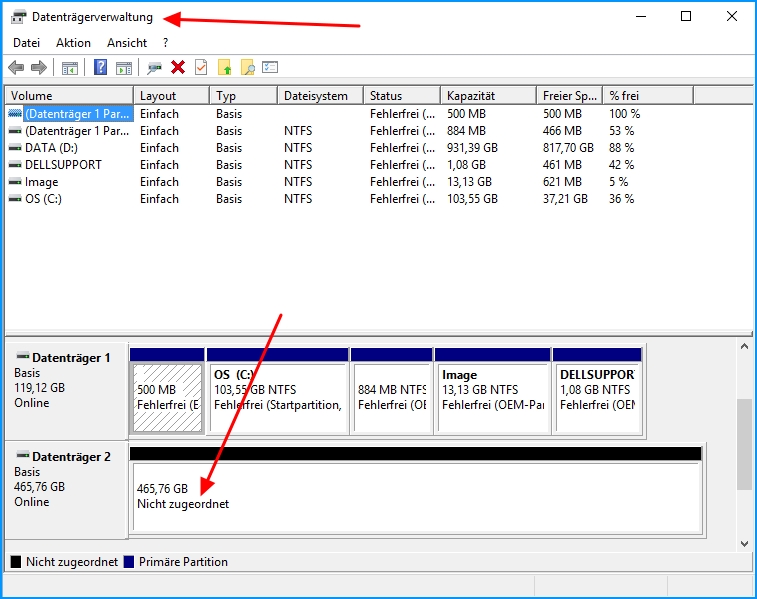This screenshot has width=757, height=599.
Task: Click the back arrow toolbar icon
Action: click(15, 68)
